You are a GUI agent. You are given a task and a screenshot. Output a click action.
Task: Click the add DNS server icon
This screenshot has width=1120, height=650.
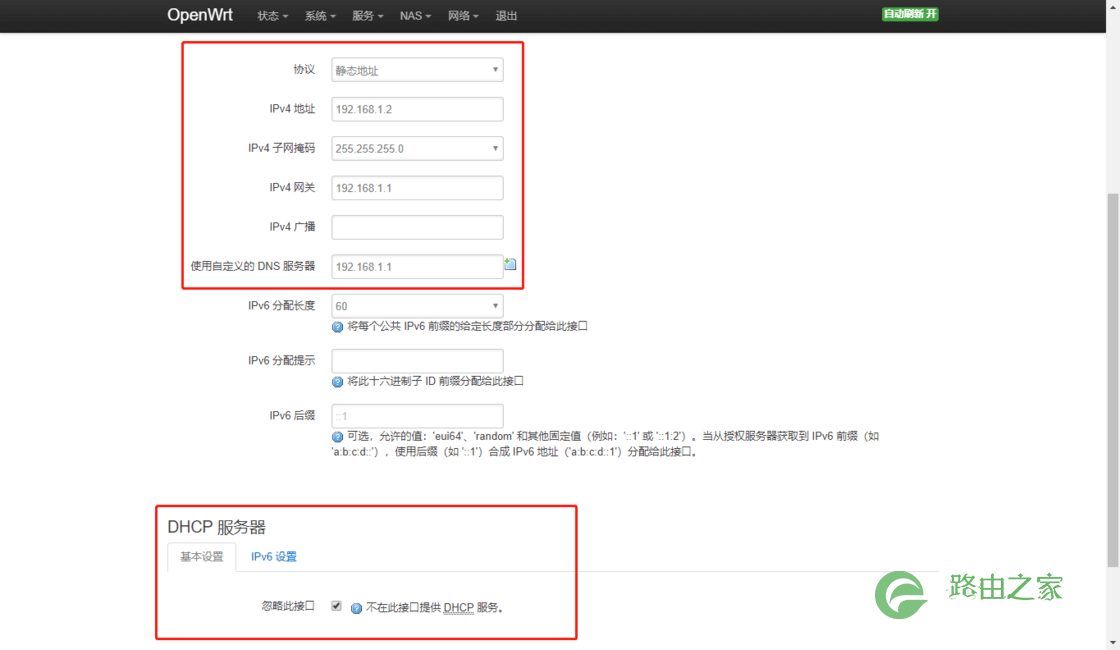pyautogui.click(x=510, y=264)
